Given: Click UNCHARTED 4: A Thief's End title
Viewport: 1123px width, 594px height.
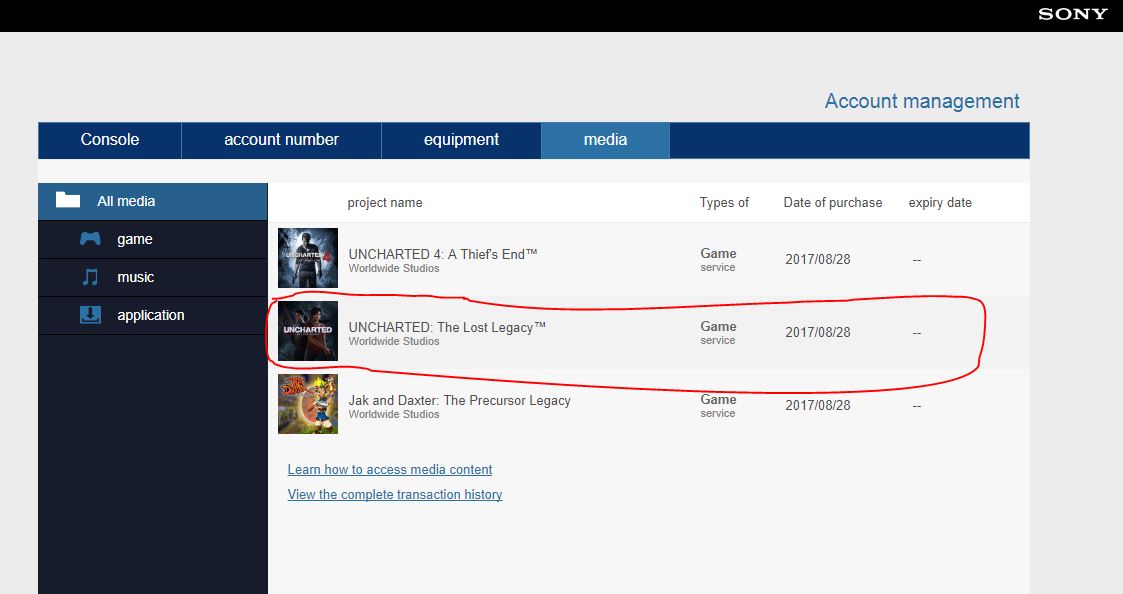Looking at the screenshot, I should pyautogui.click(x=443, y=254).
